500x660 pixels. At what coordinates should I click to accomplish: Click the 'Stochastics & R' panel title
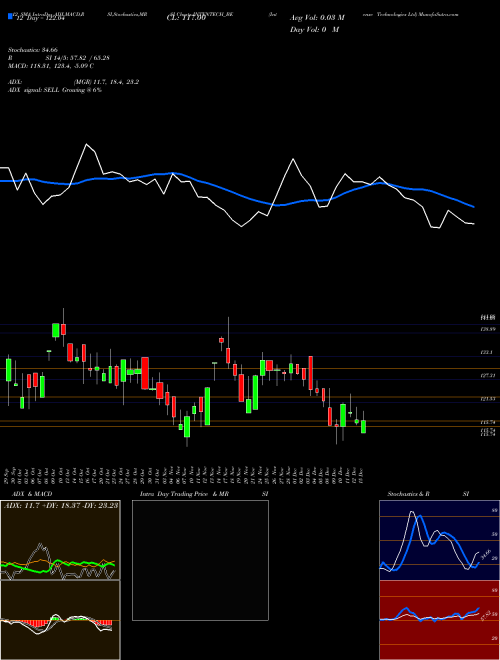click(408, 494)
